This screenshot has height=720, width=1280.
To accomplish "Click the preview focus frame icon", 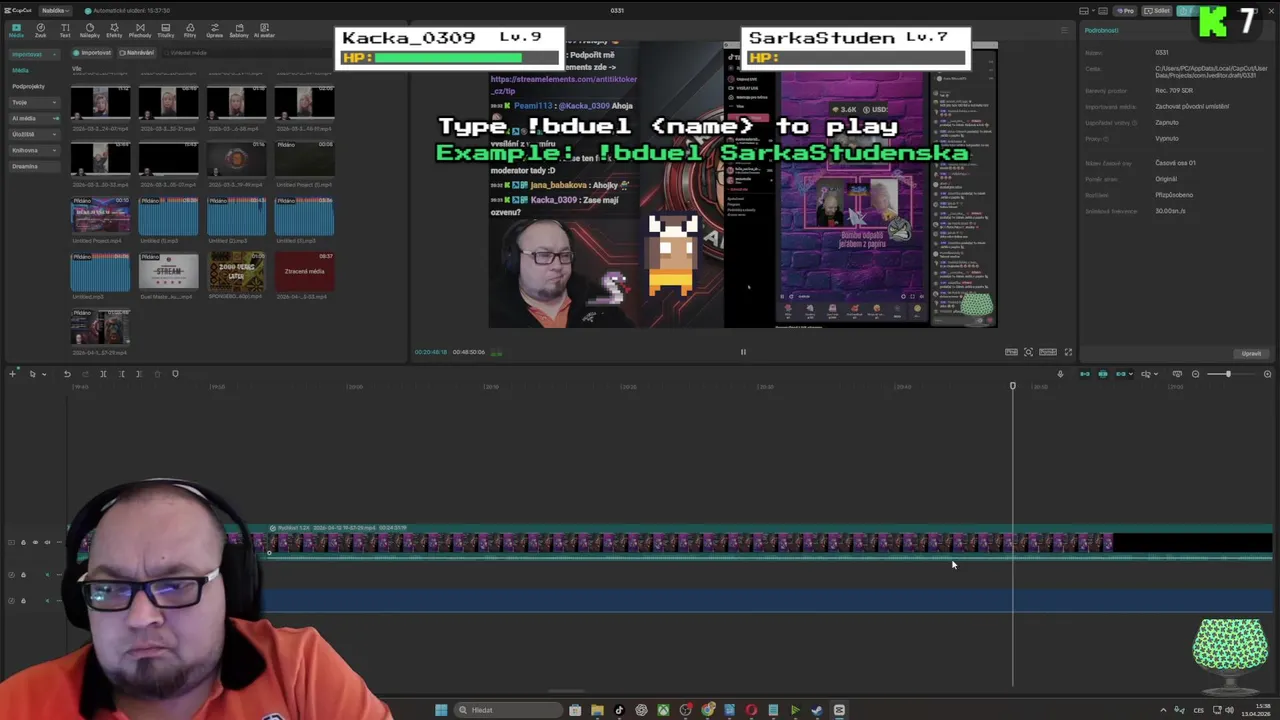I will tap(1028, 352).
